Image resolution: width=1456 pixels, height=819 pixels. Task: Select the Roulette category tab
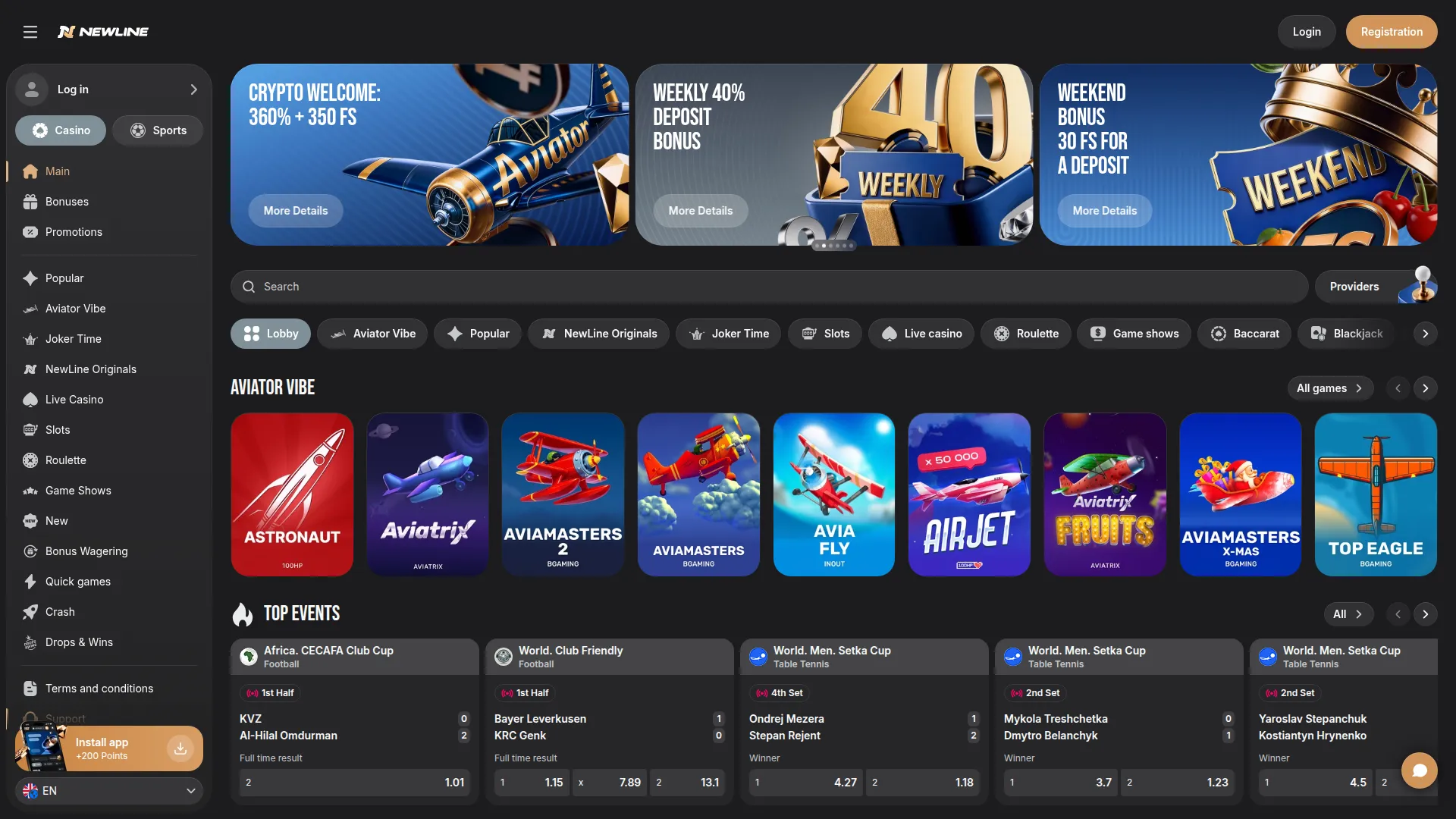point(1026,334)
